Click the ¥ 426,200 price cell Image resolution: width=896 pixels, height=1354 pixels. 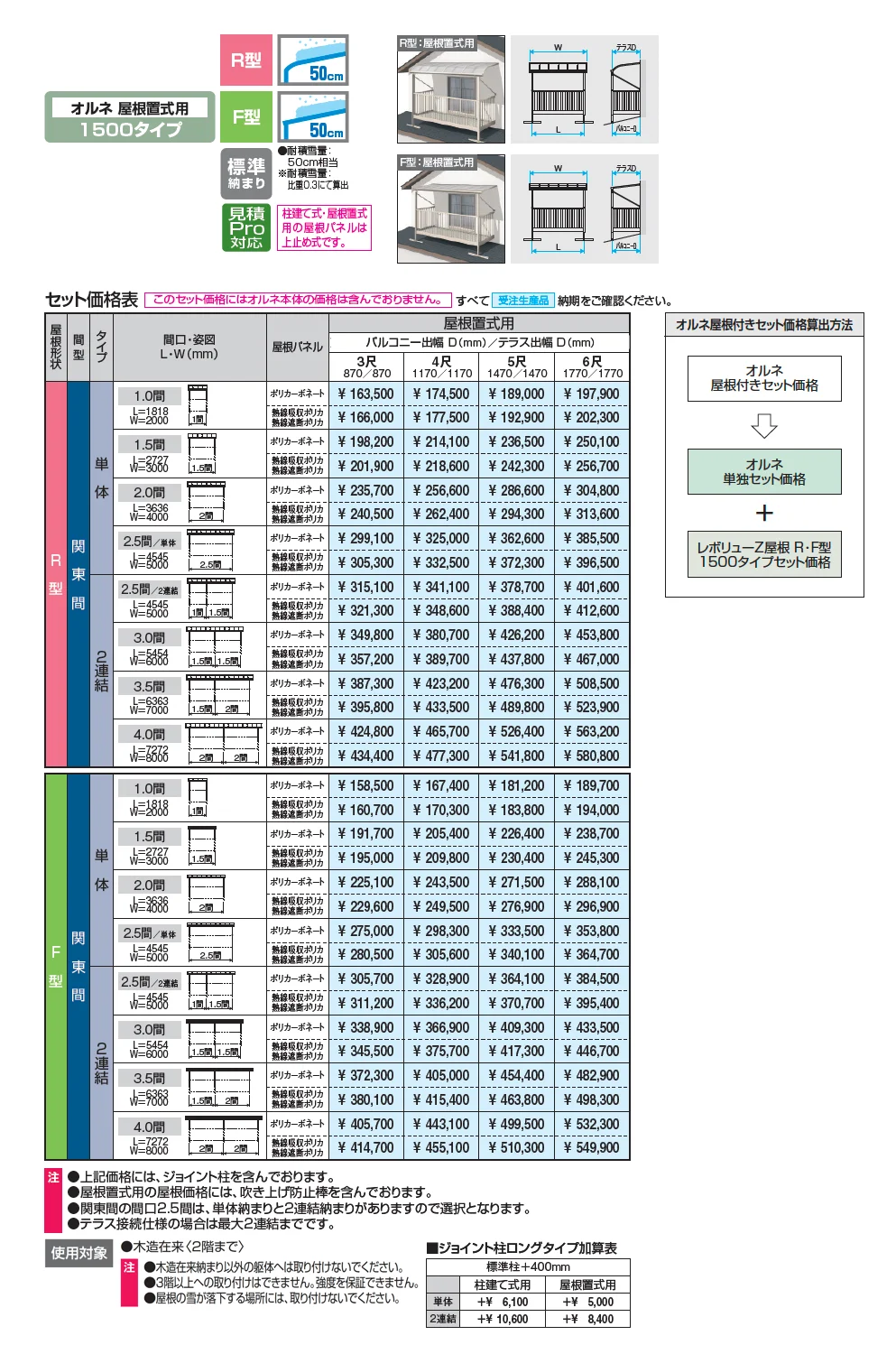517,635
